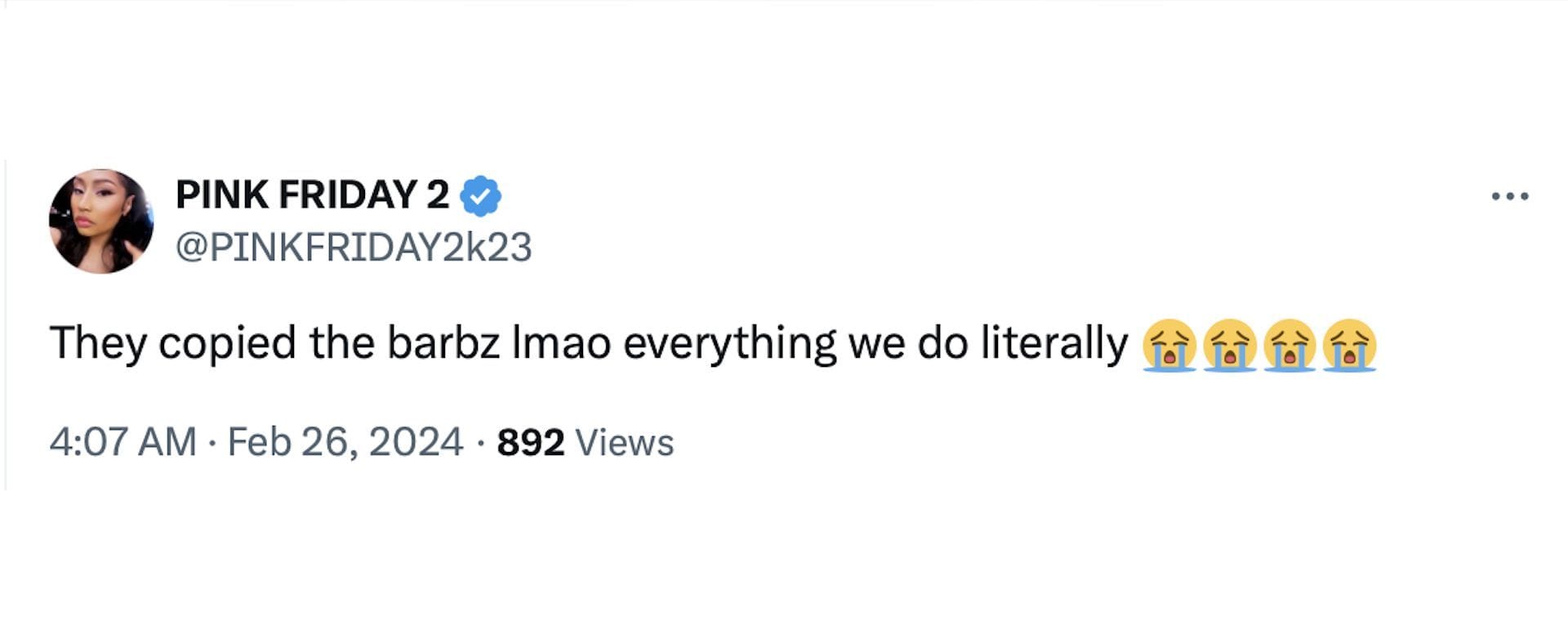This screenshot has height=635, width=1568.
Task: Open the @PINKFRIDAY2k23 handle link
Action: (x=354, y=247)
